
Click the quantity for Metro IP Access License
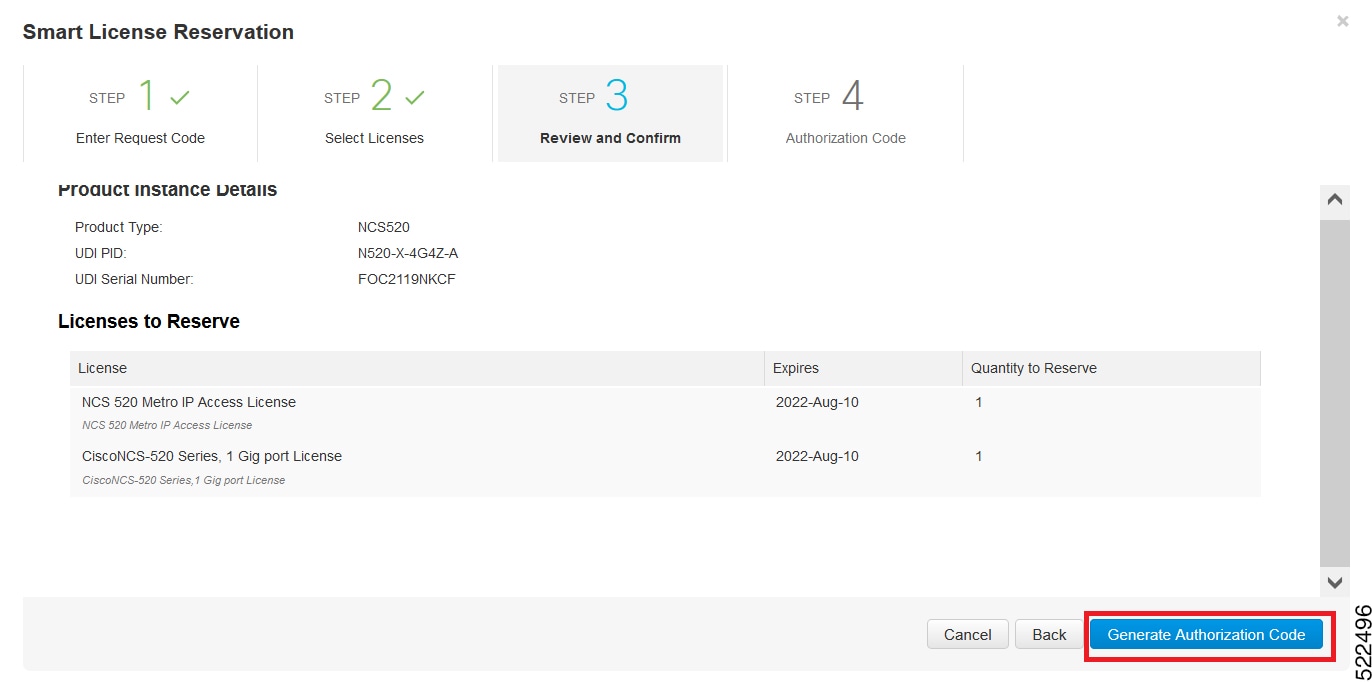(979, 402)
